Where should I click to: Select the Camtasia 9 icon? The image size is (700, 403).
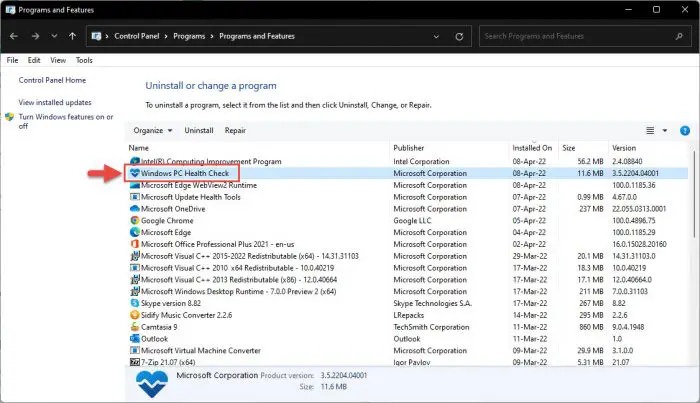(x=134, y=327)
